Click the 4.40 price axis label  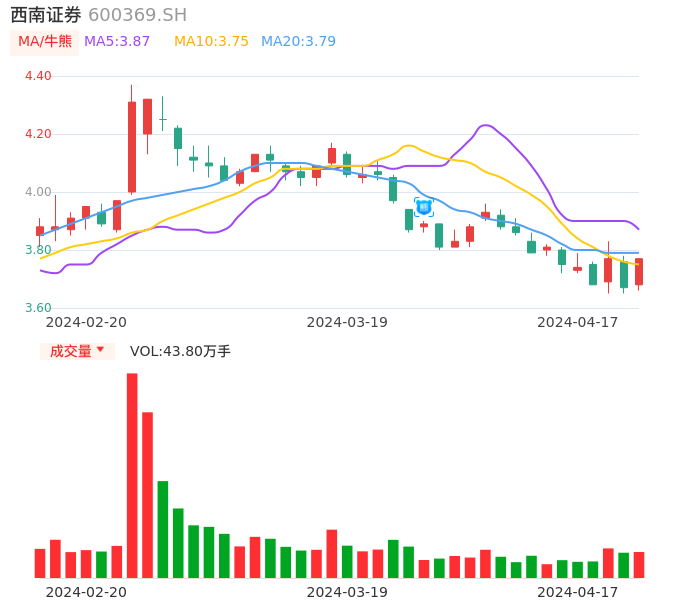(x=38, y=76)
